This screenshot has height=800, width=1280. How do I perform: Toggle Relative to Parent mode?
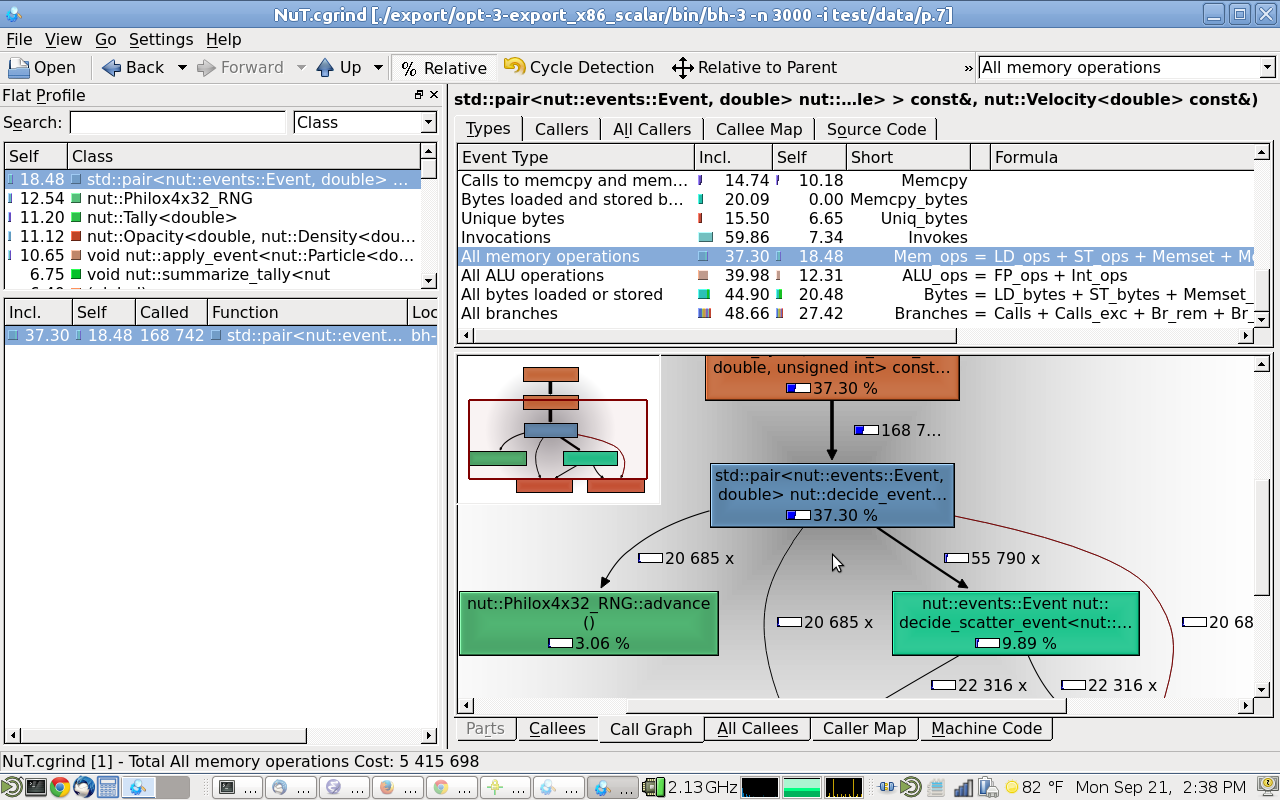[754, 68]
